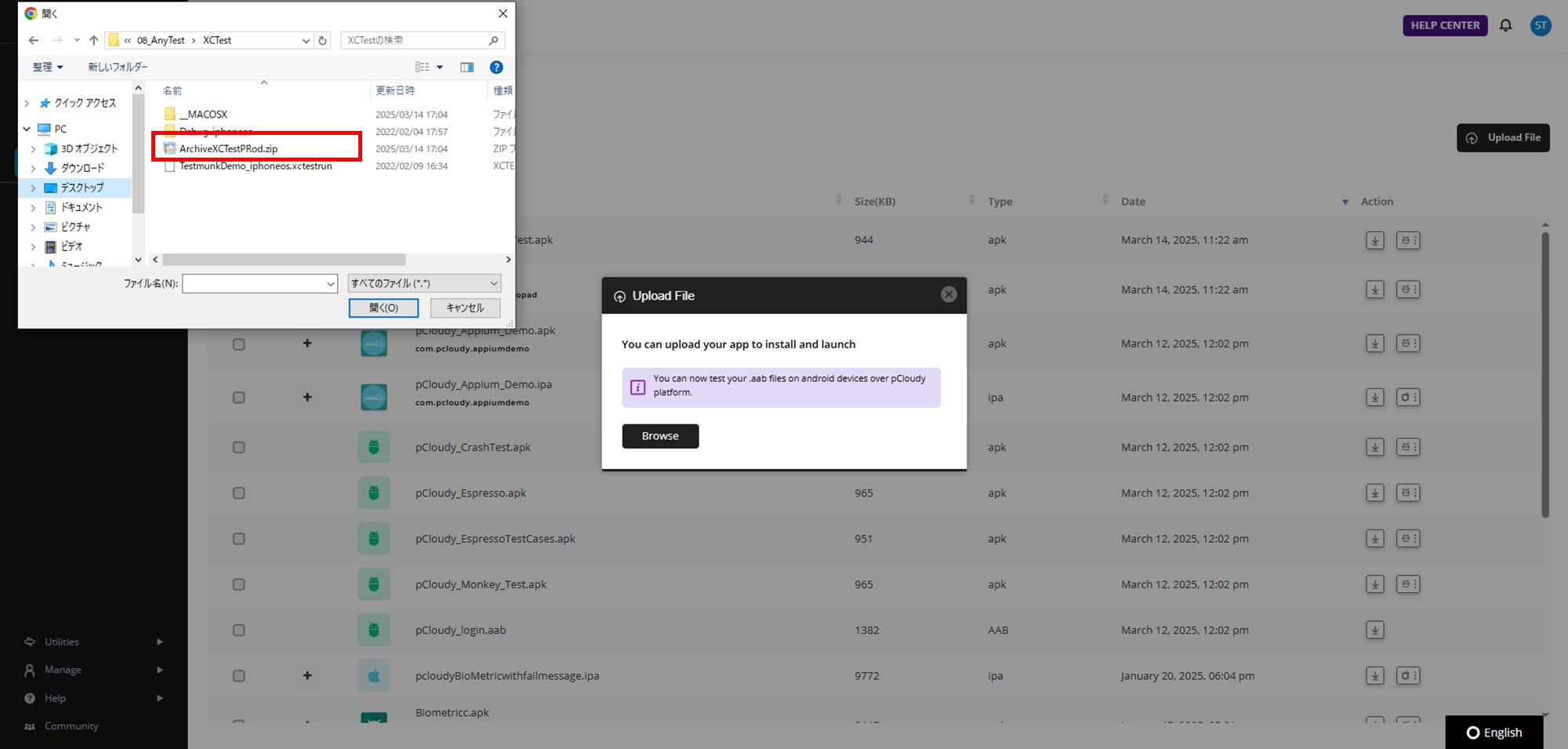Image resolution: width=1568 pixels, height=749 pixels.
Task: Close the Upload File modal
Action: (x=949, y=295)
